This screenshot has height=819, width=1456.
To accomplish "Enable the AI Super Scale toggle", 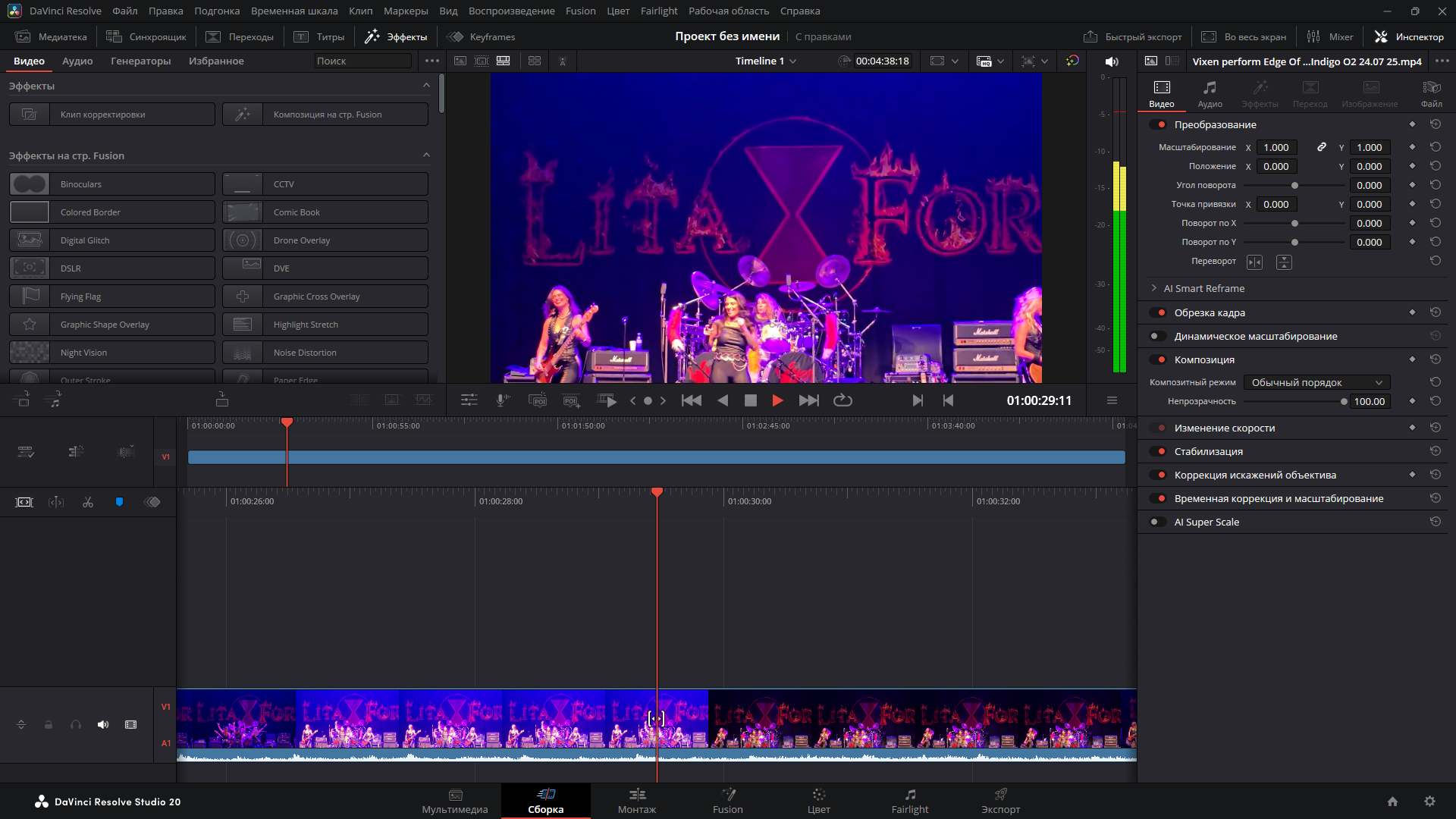I will click(1157, 522).
